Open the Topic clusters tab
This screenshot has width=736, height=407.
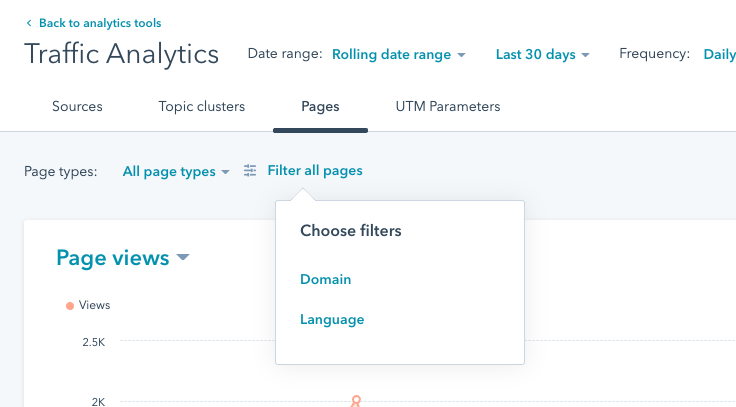pyautogui.click(x=201, y=106)
